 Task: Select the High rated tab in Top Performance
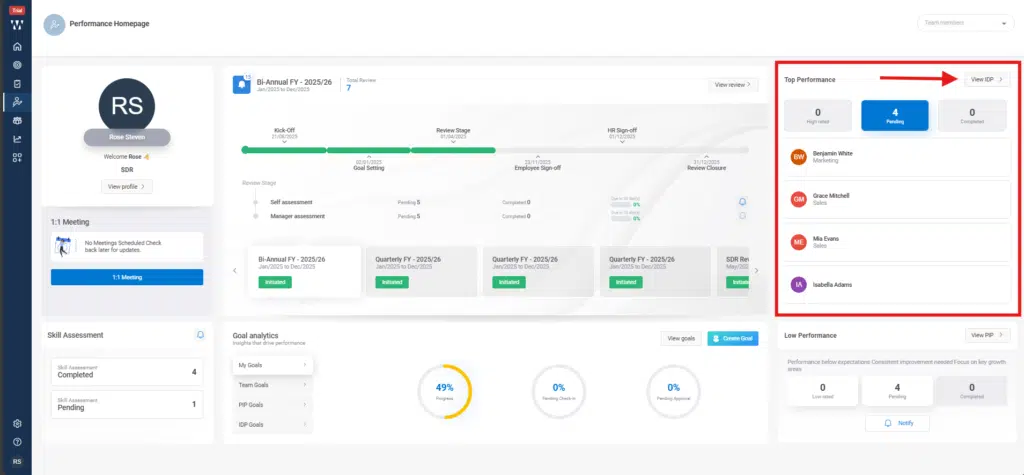818,116
